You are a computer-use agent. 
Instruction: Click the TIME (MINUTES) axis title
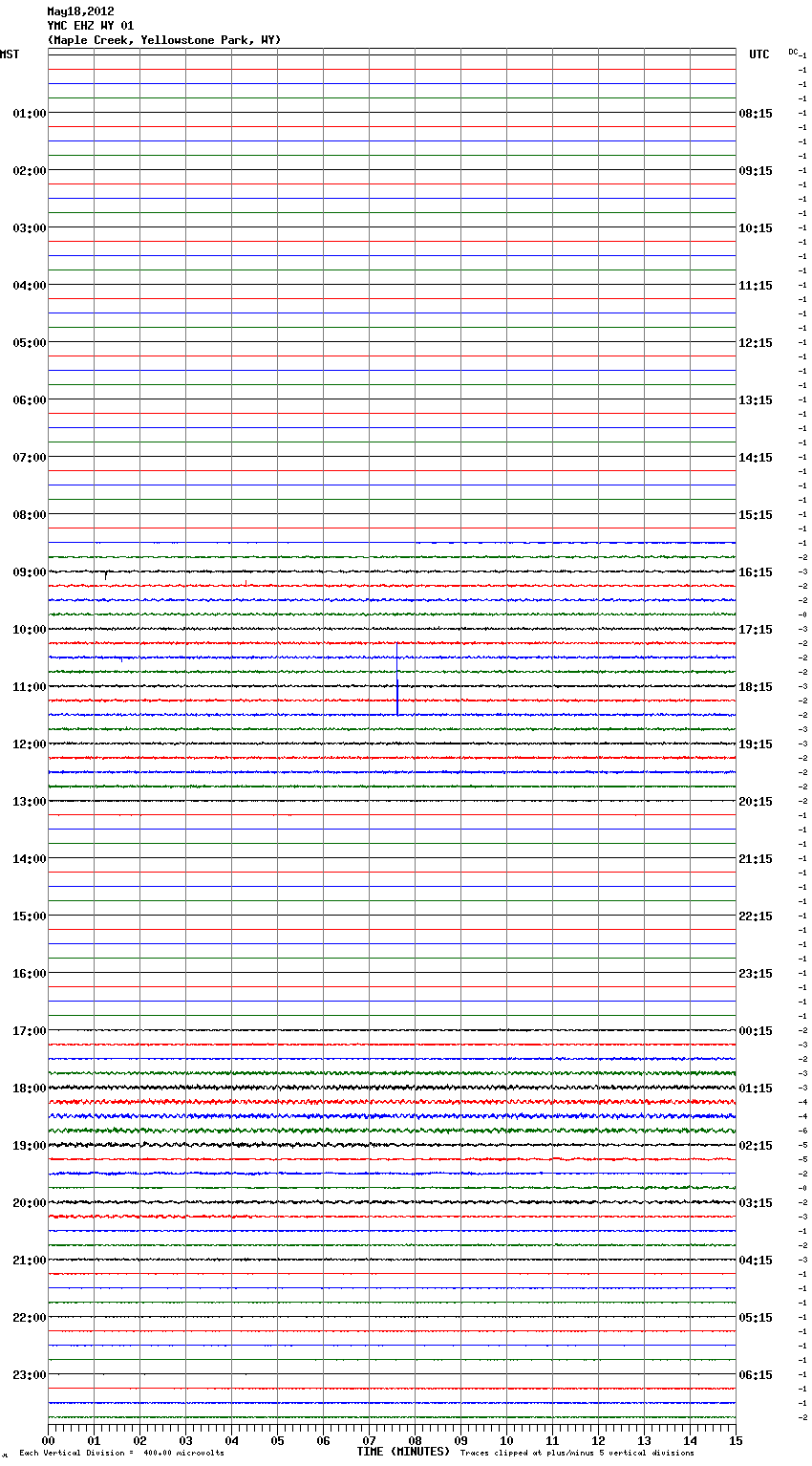[x=403, y=1452]
